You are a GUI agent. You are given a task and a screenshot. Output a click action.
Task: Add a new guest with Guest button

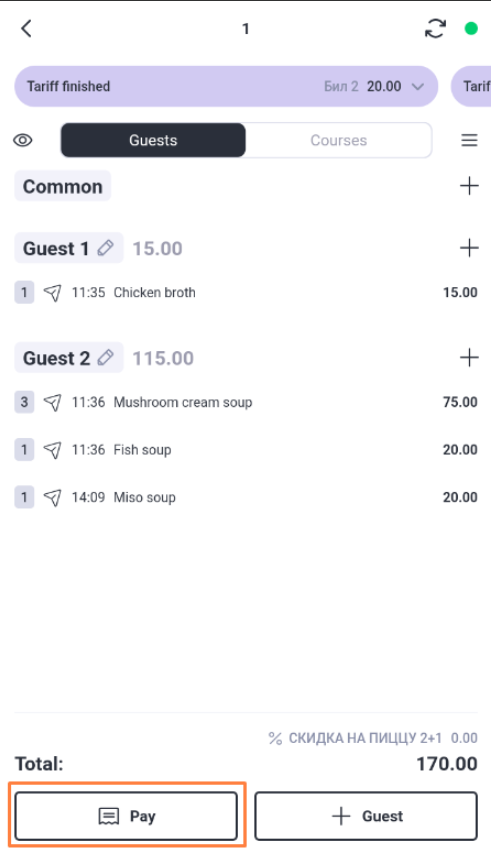coord(366,816)
